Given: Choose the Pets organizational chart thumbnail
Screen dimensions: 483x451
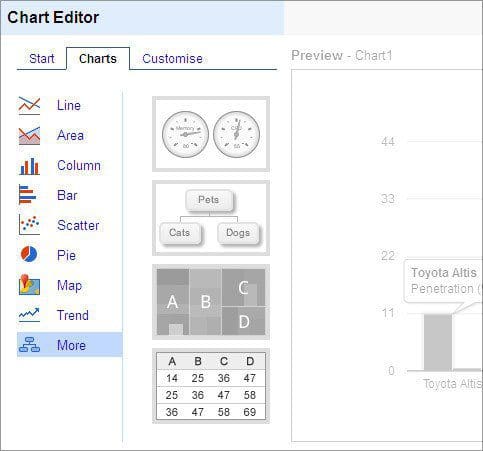Looking at the screenshot, I should click(x=211, y=218).
